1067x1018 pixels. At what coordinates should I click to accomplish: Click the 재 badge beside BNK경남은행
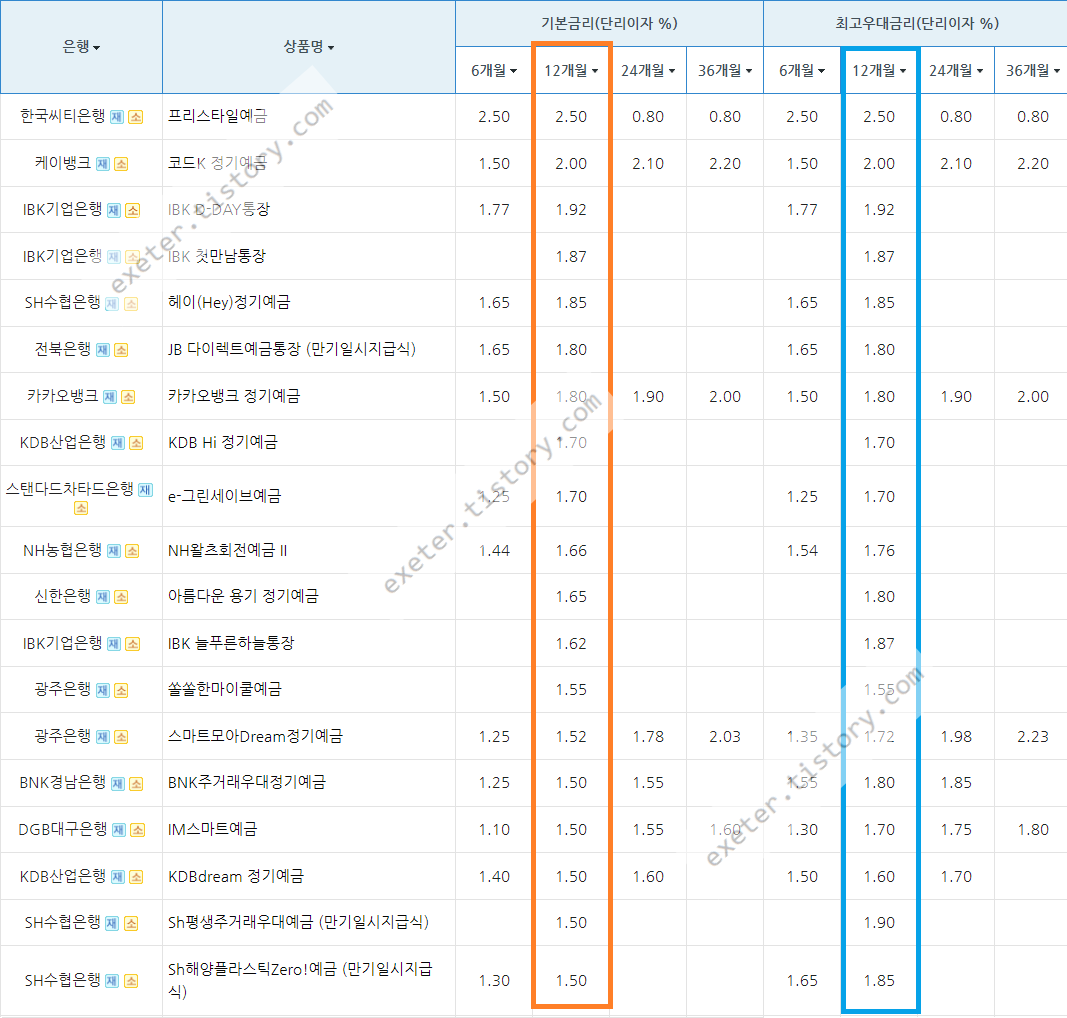[x=117, y=784]
